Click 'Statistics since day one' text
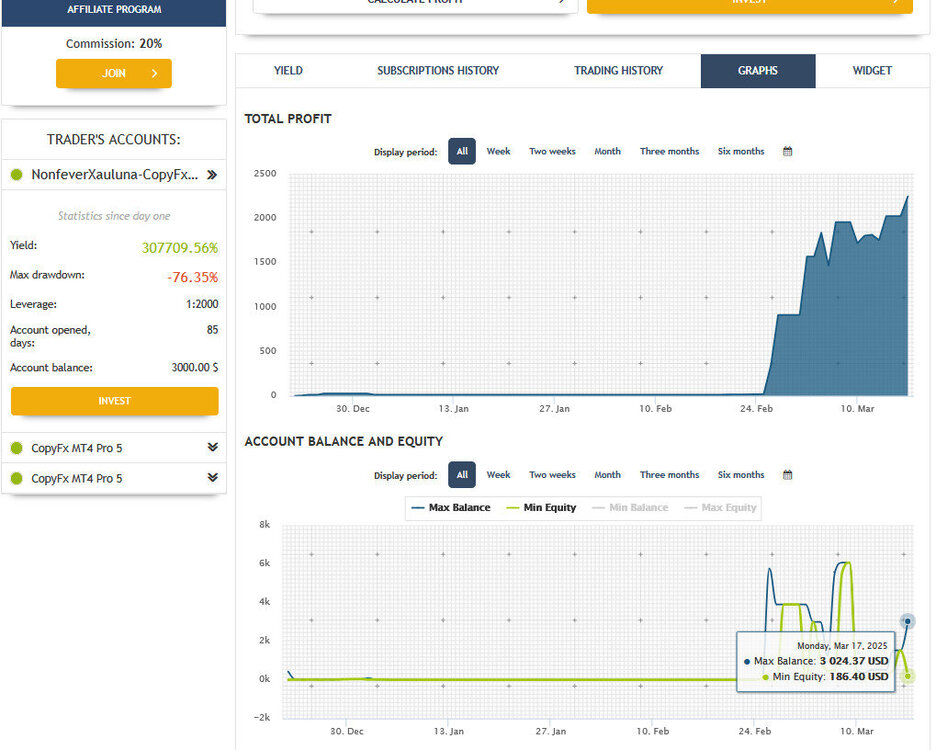Viewport: 936px width, 750px height. [114, 216]
